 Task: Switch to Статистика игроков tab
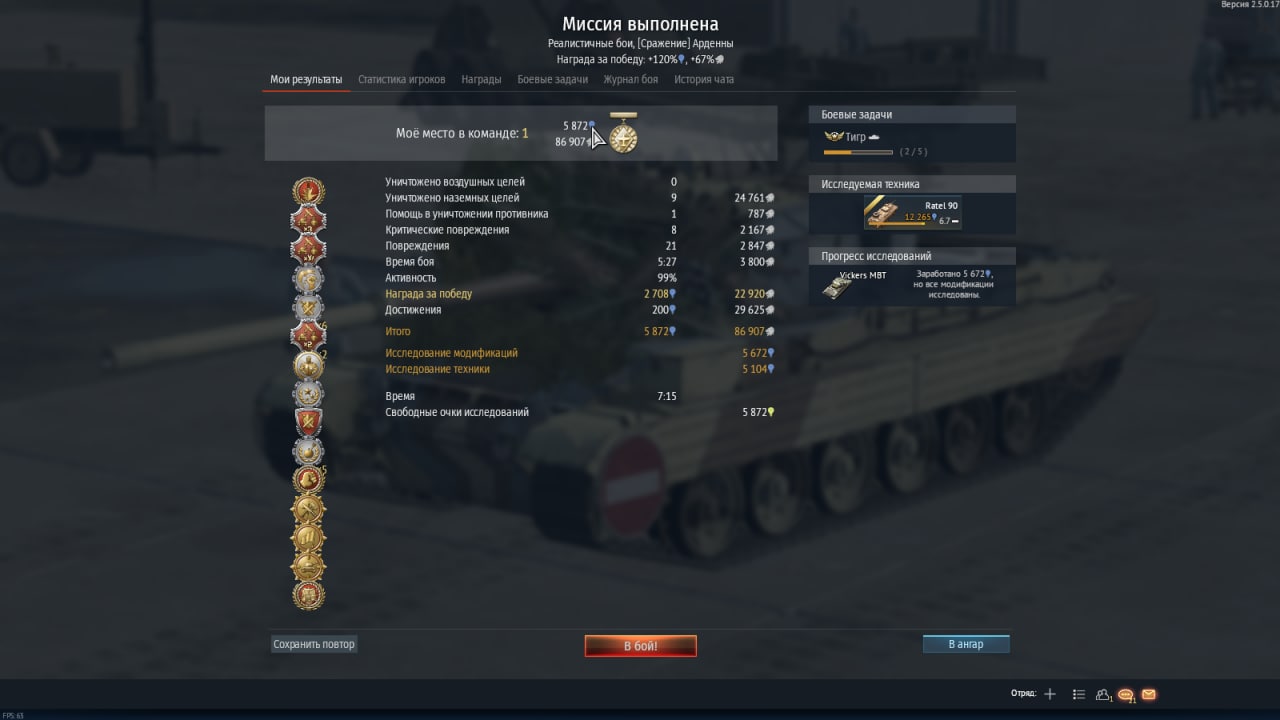click(x=402, y=79)
